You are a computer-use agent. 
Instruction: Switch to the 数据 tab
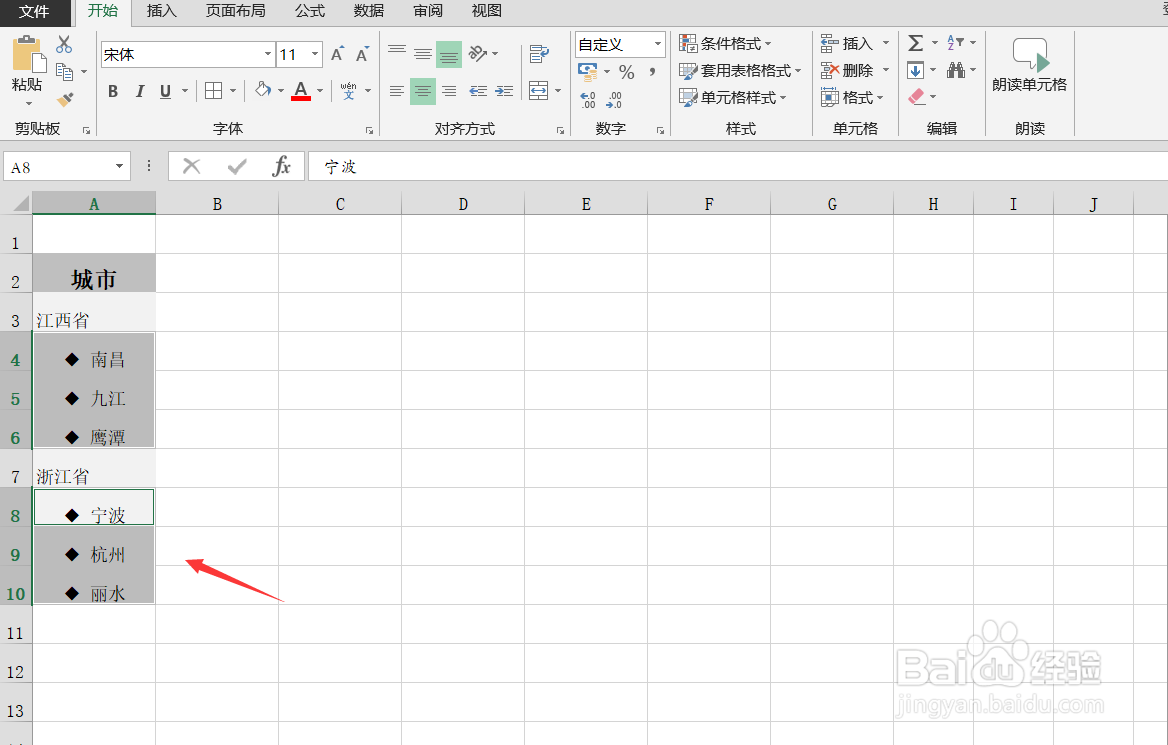point(369,11)
